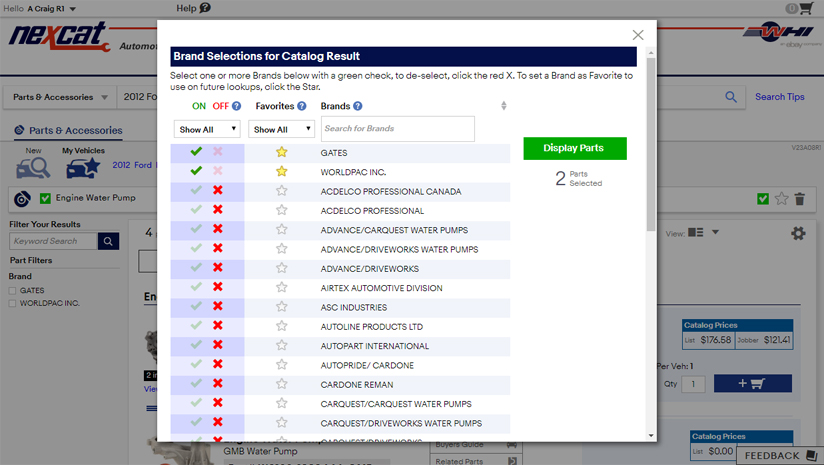Click the Engine Water Pump brake disc icon
The image size is (824, 465).
point(22,199)
